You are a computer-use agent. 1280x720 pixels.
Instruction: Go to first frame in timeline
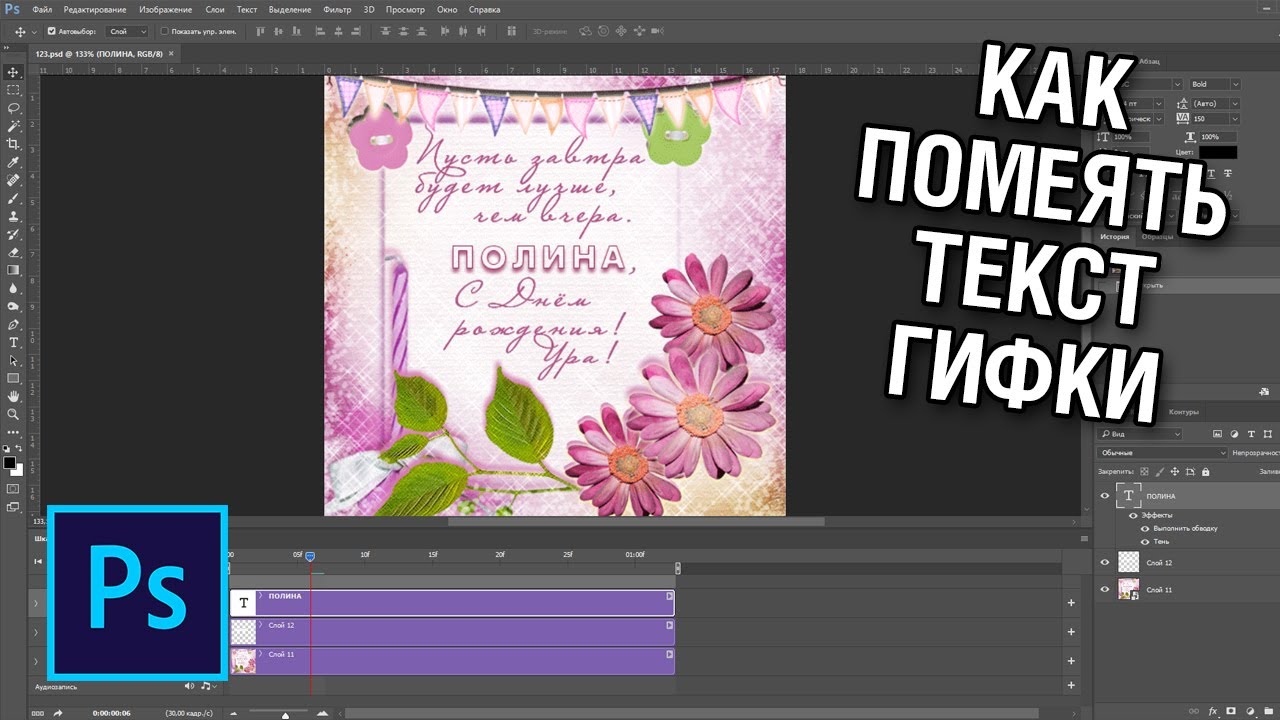coord(38,562)
